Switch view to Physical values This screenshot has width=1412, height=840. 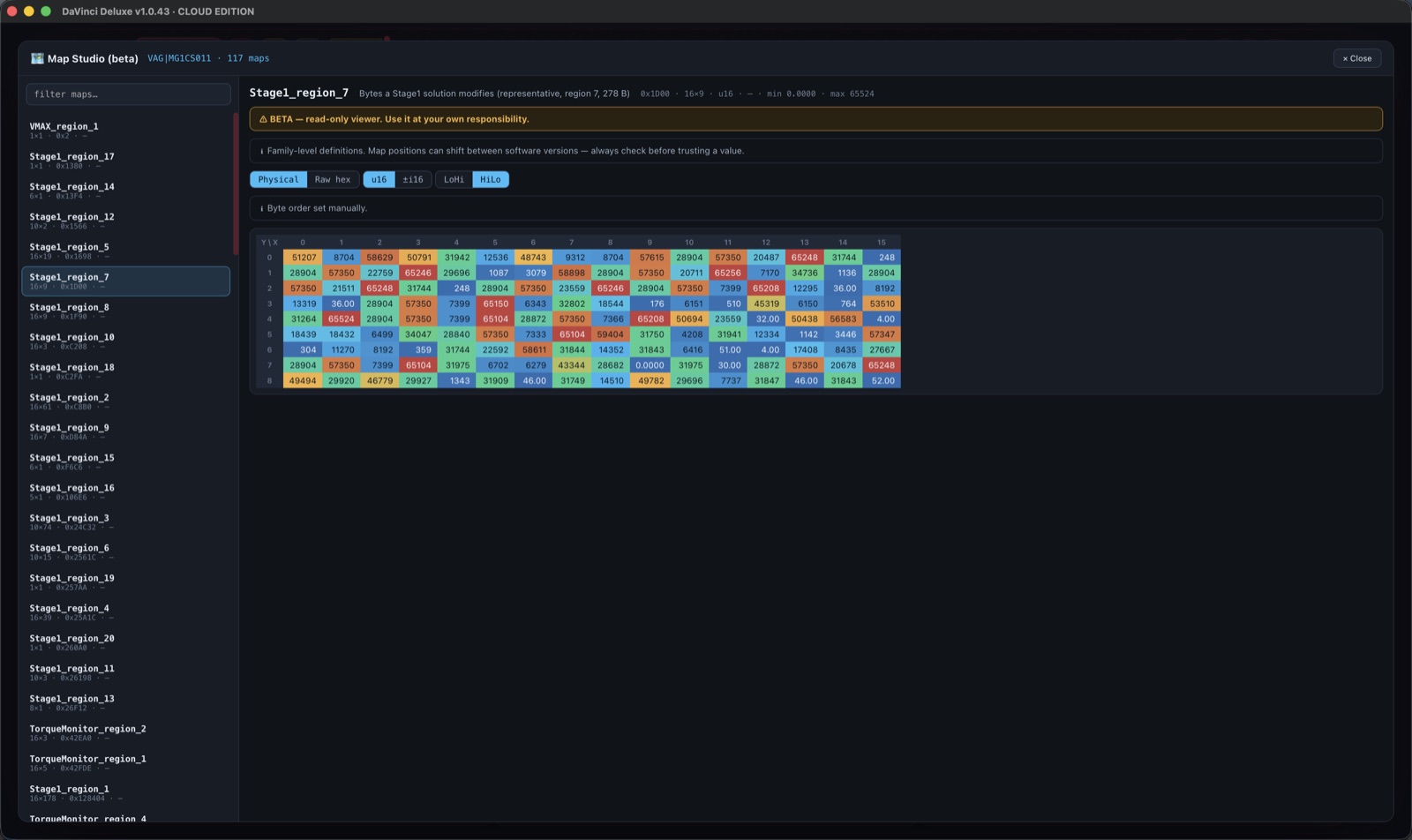[278, 179]
